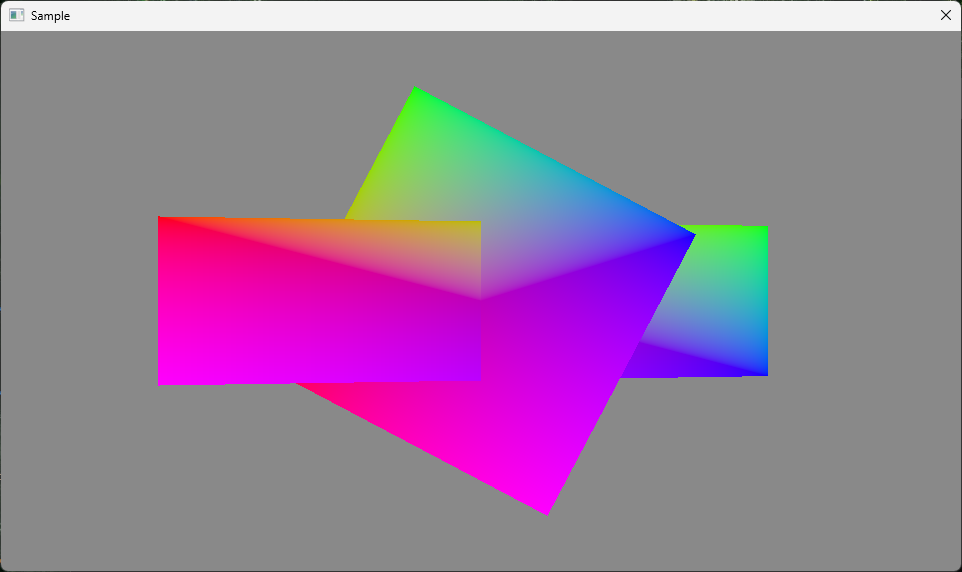Click the magenta bottom-left corner of left rectangle
Viewport: 962px width, 572px height.
[x=162, y=381]
